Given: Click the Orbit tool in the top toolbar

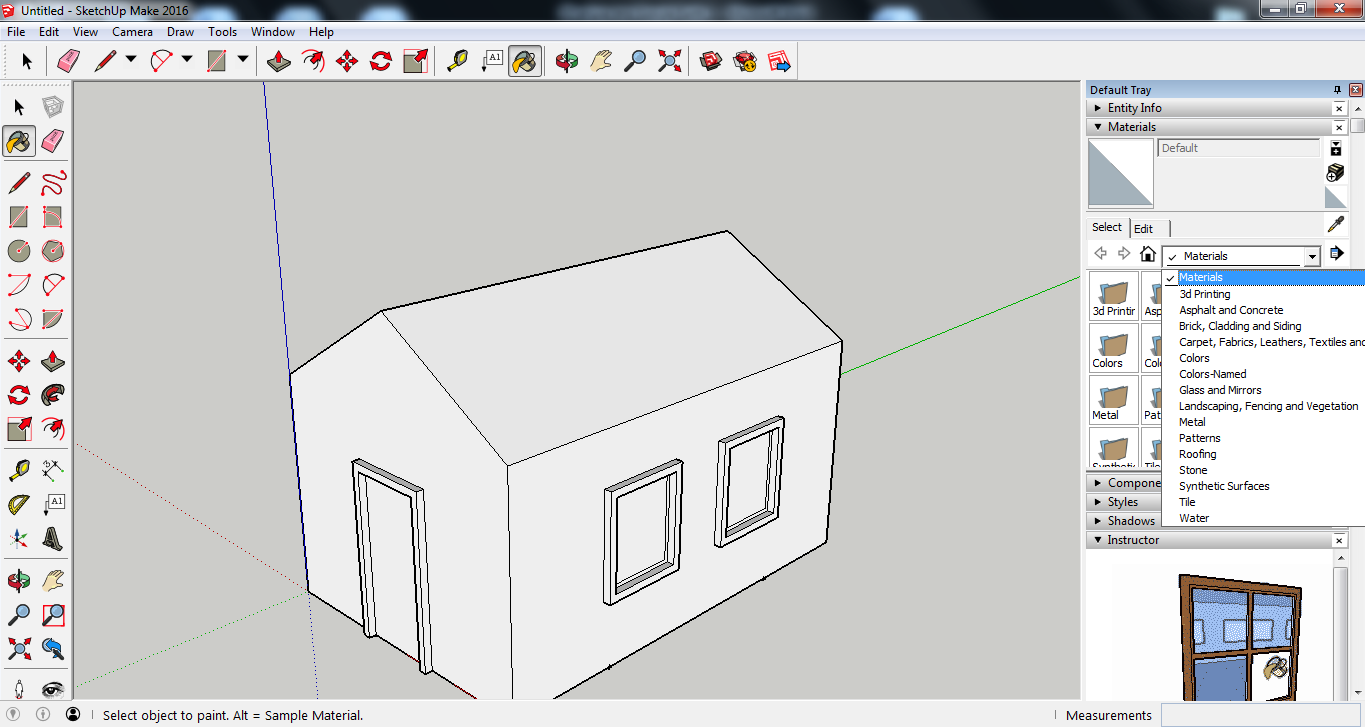Looking at the screenshot, I should tap(567, 62).
